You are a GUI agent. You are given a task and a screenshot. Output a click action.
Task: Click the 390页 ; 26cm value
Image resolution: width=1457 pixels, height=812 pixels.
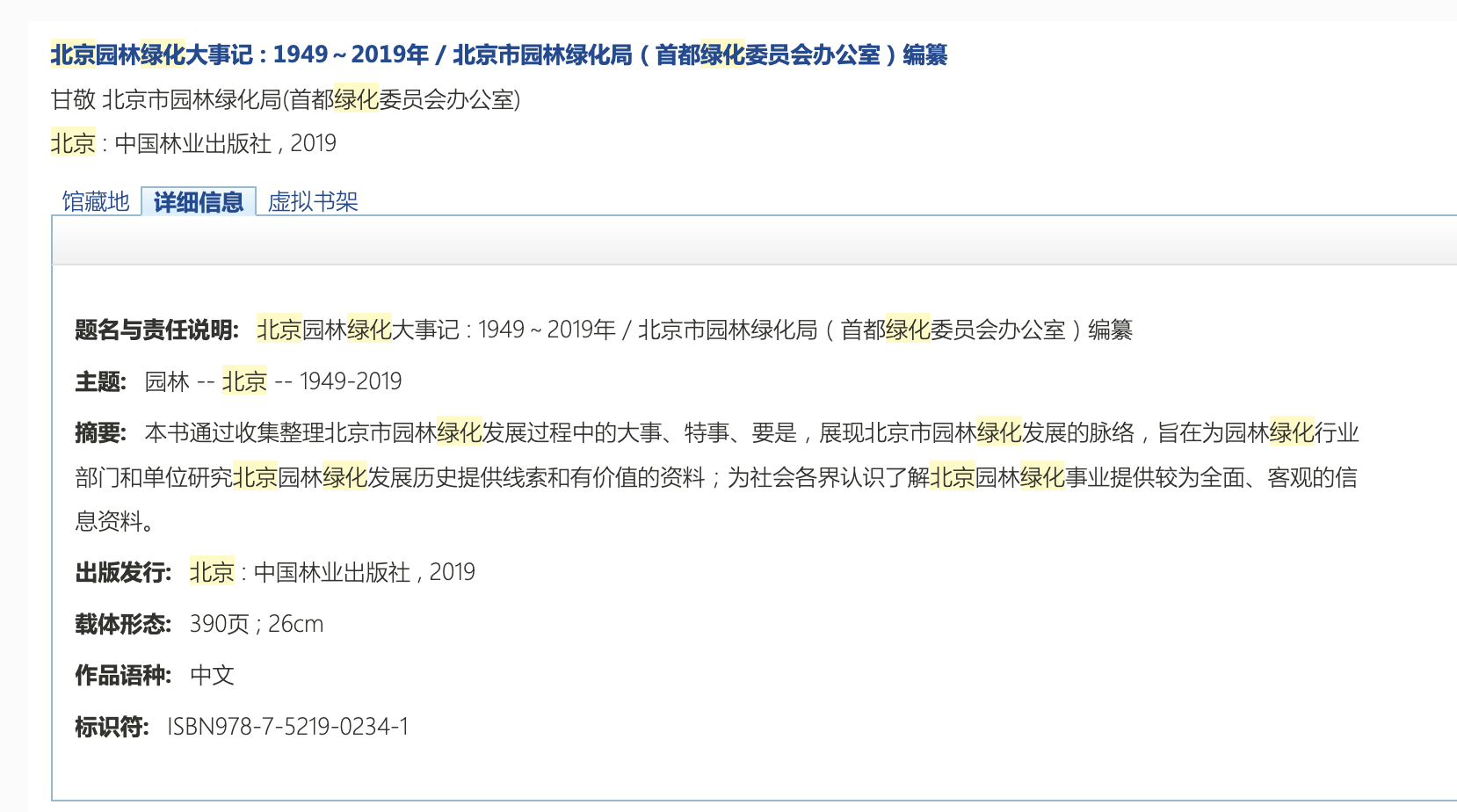tap(257, 624)
